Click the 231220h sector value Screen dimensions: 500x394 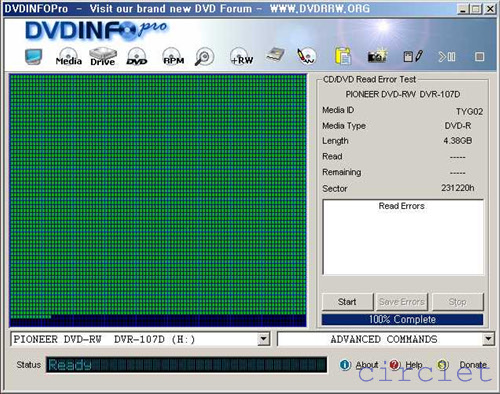point(458,188)
